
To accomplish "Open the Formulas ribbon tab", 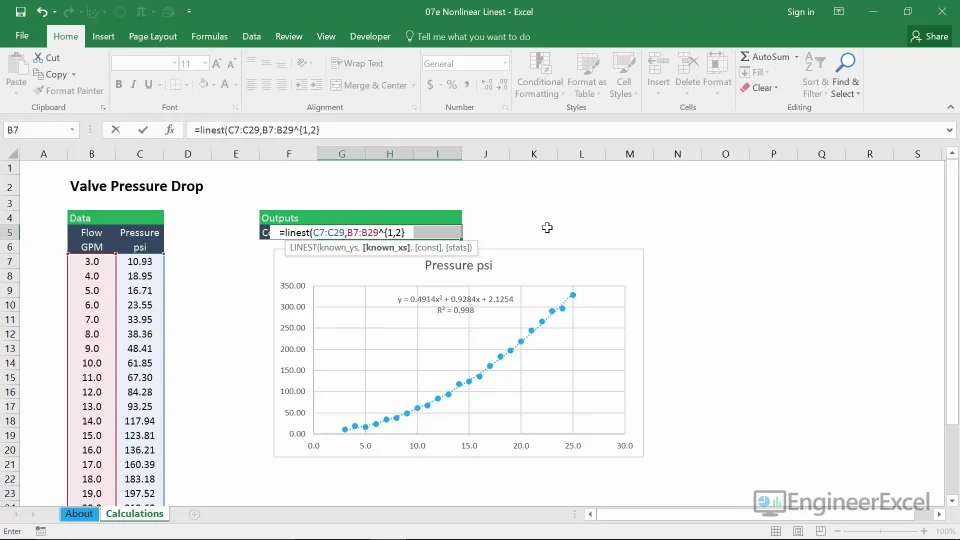I will point(209,36).
